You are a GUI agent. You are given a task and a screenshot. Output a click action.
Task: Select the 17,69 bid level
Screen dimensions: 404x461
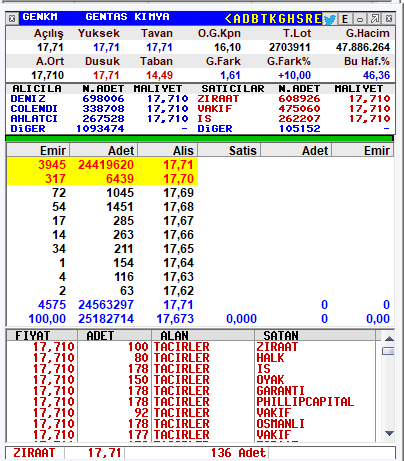click(x=102, y=193)
